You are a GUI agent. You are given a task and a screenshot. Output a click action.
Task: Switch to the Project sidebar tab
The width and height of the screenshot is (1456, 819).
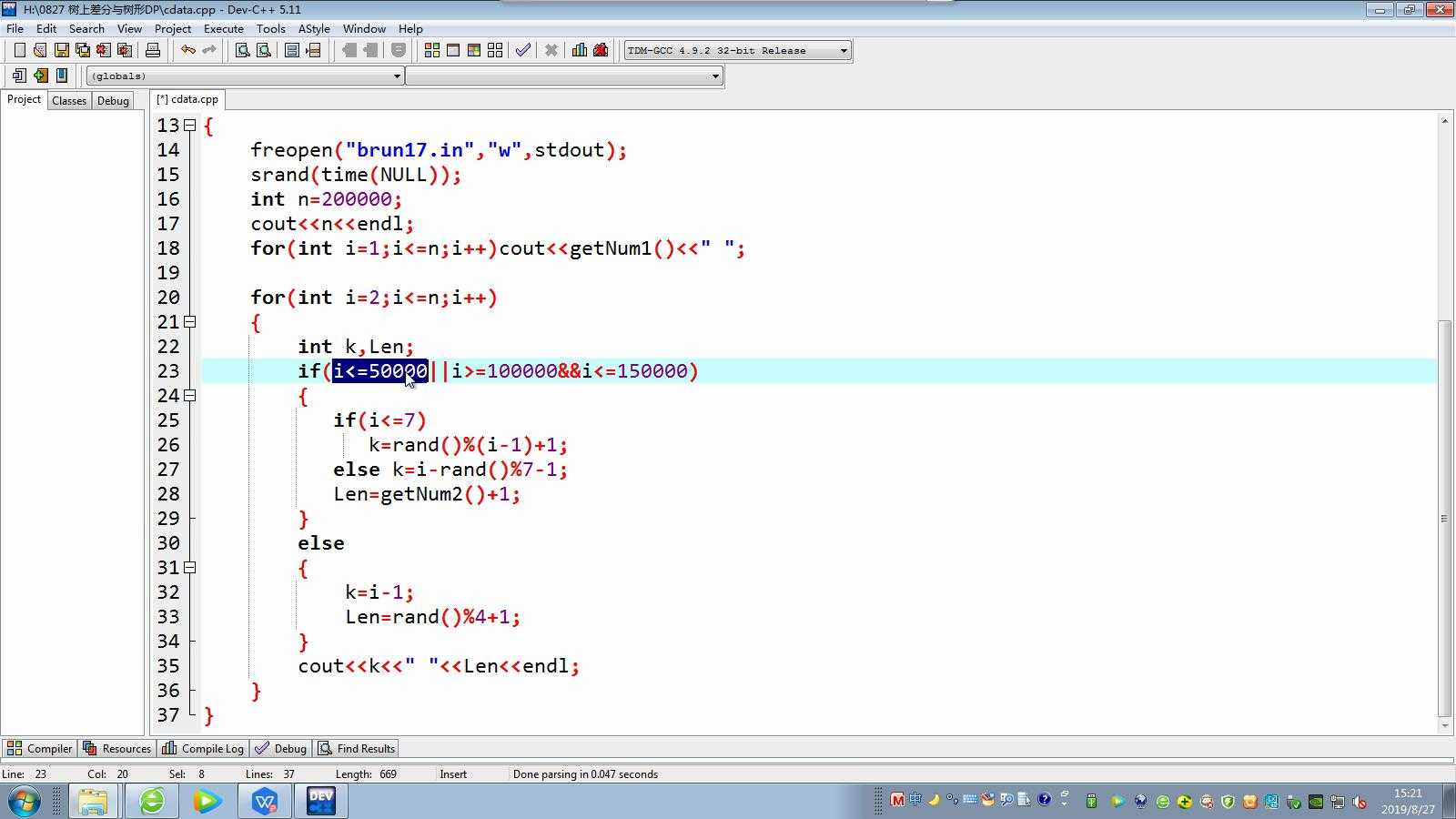24,100
